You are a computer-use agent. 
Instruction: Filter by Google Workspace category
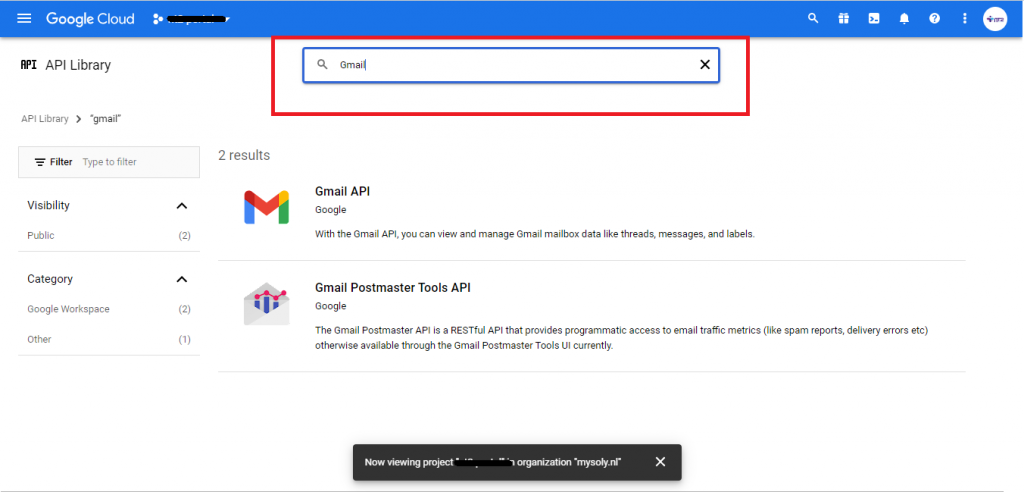[108, 309]
